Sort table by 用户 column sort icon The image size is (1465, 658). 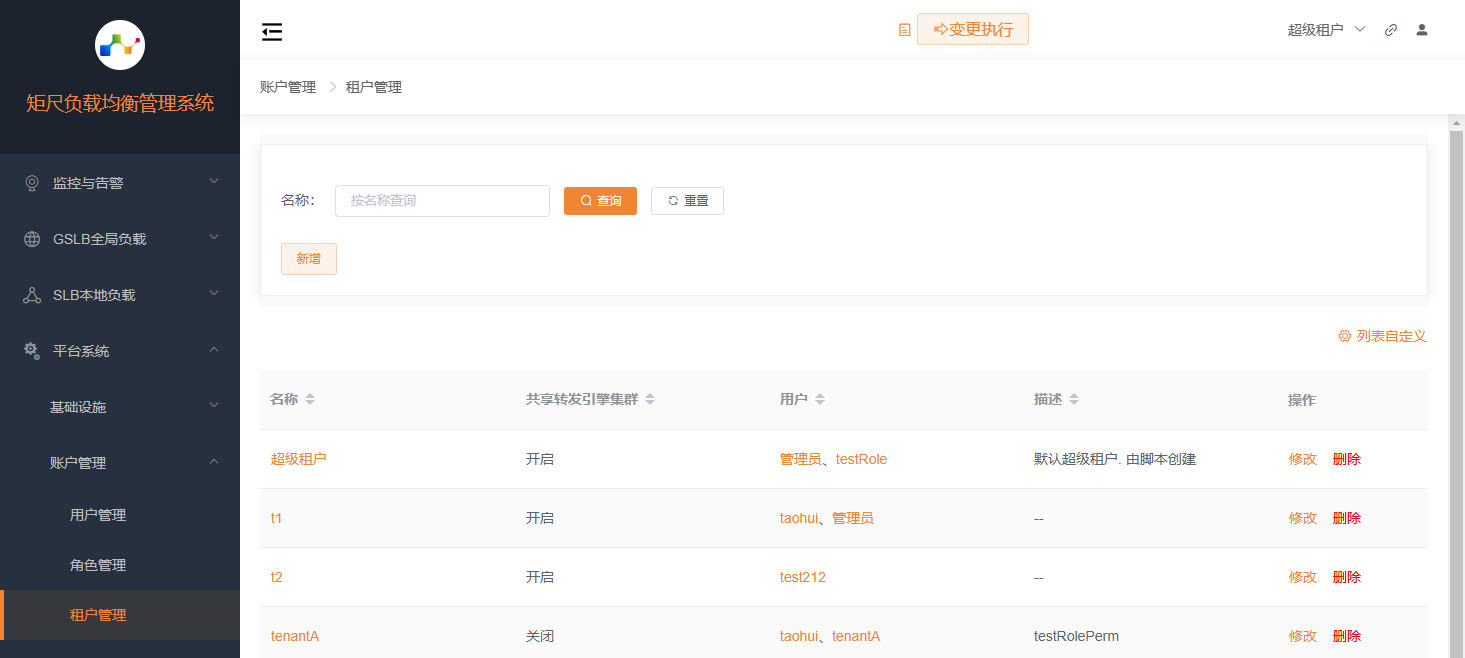(x=820, y=400)
